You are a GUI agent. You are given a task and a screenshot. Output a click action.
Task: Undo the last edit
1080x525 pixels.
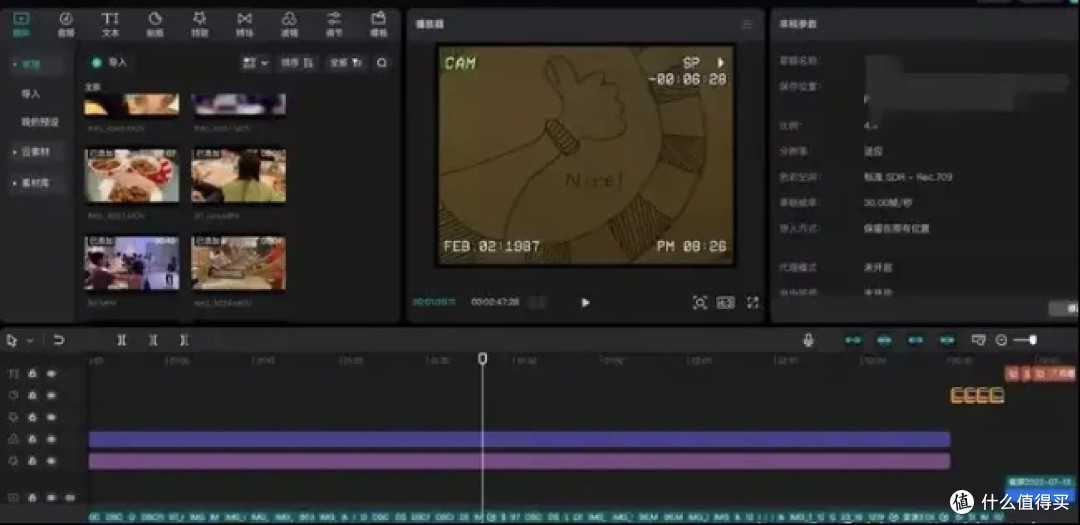tap(59, 340)
